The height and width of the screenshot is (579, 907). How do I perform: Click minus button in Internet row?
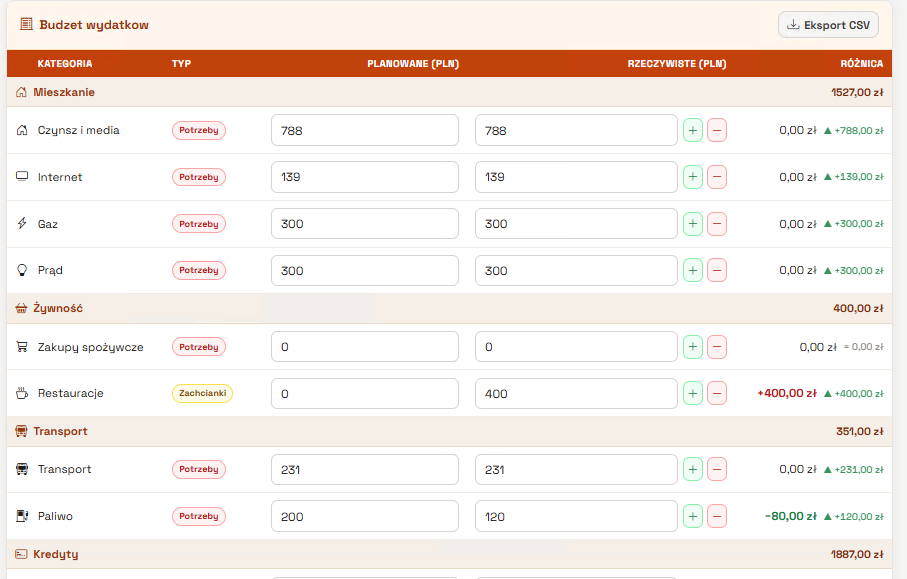tap(717, 177)
